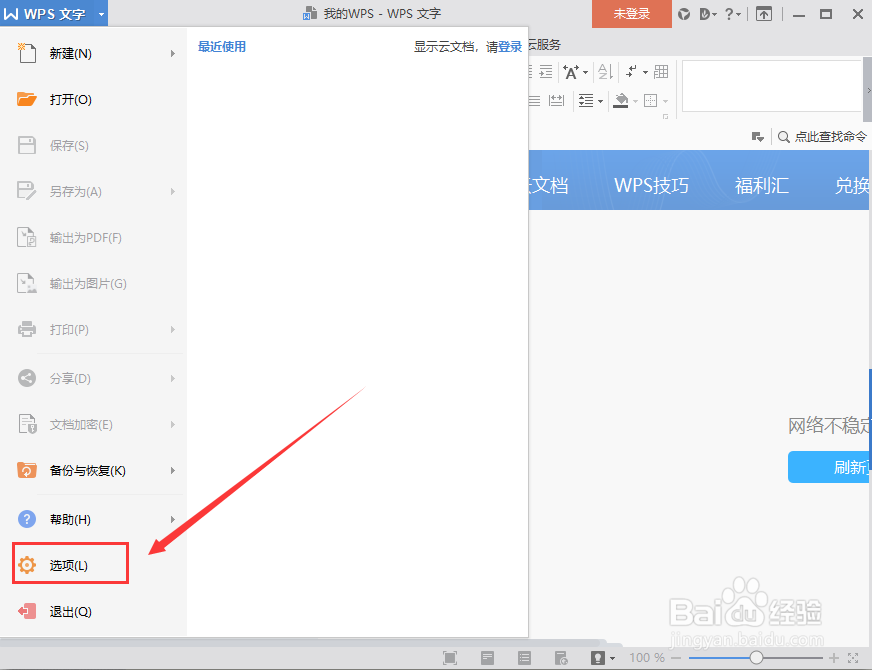The width and height of the screenshot is (872, 670).
Task: Toggle the eye protection lightbulb icon
Action: pyautogui.click(x=598, y=658)
